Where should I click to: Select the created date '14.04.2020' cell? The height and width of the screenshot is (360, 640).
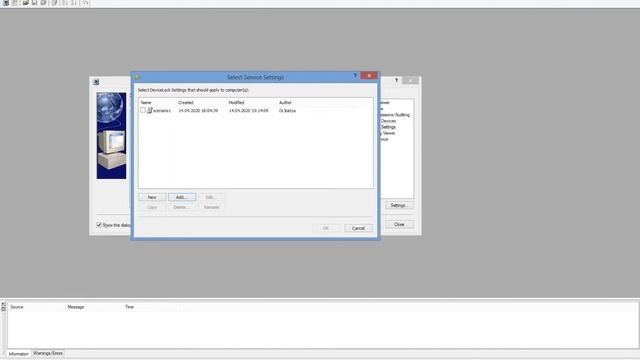[x=198, y=111]
